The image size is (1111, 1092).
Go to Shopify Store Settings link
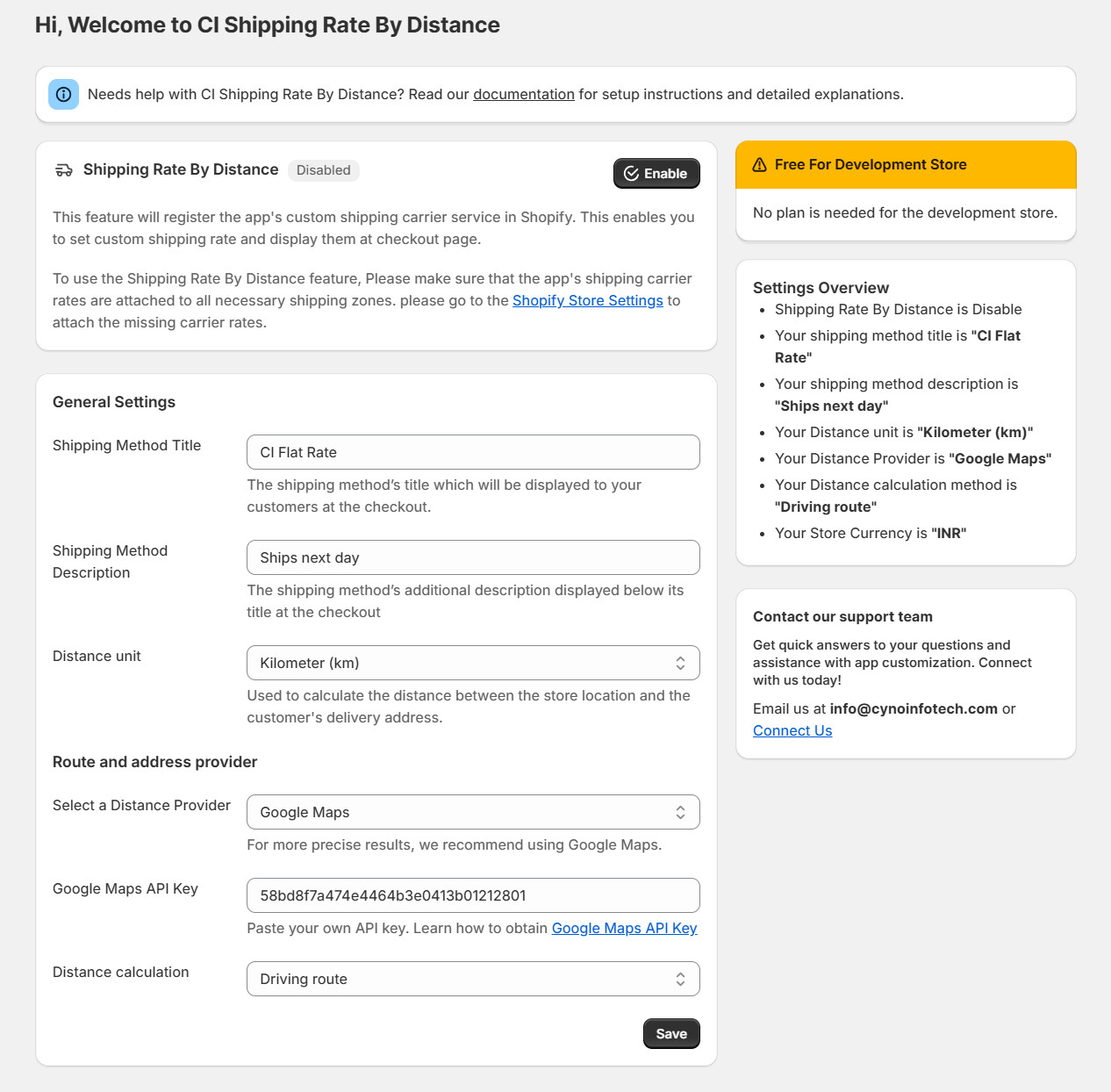[x=588, y=300]
